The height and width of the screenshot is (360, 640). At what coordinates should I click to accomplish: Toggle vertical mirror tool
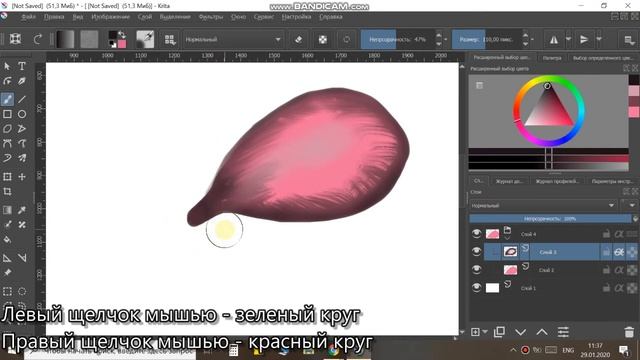tap(584, 39)
